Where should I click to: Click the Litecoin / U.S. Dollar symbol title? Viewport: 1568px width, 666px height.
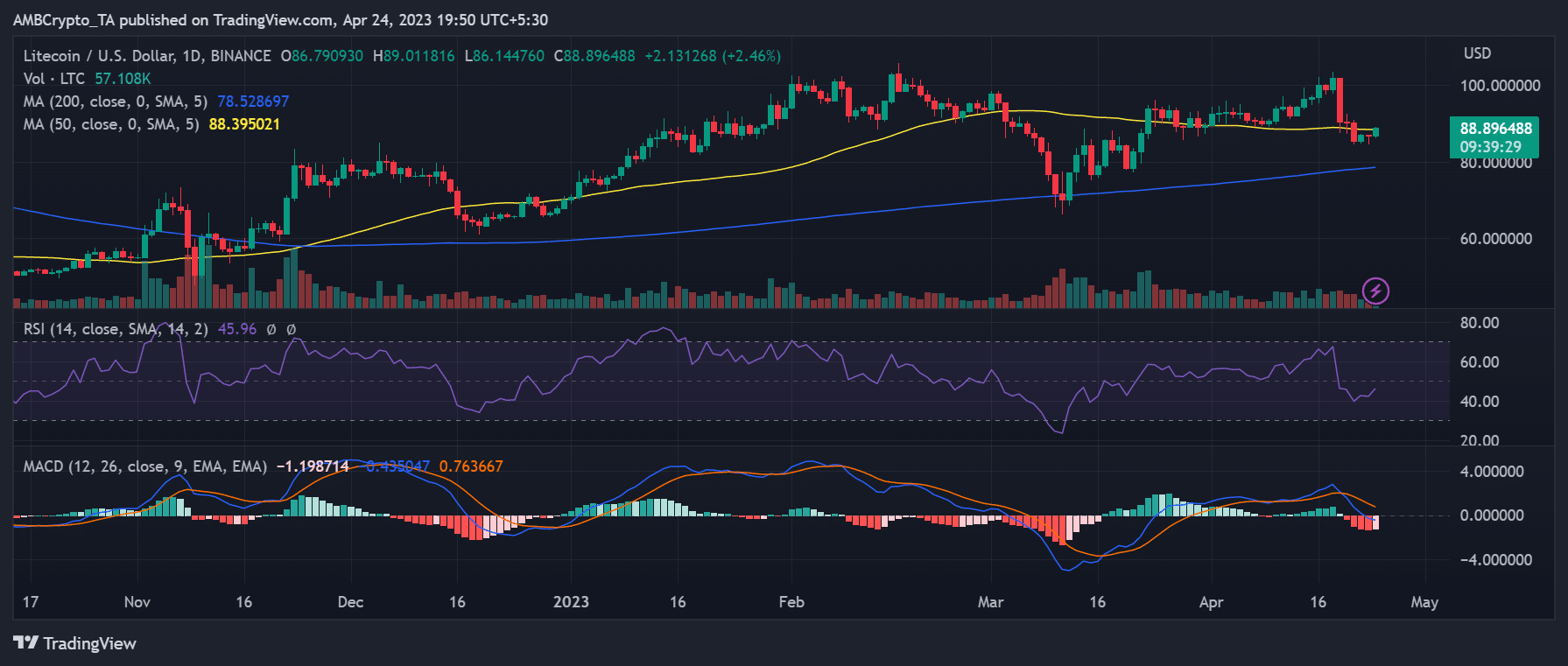click(147, 56)
